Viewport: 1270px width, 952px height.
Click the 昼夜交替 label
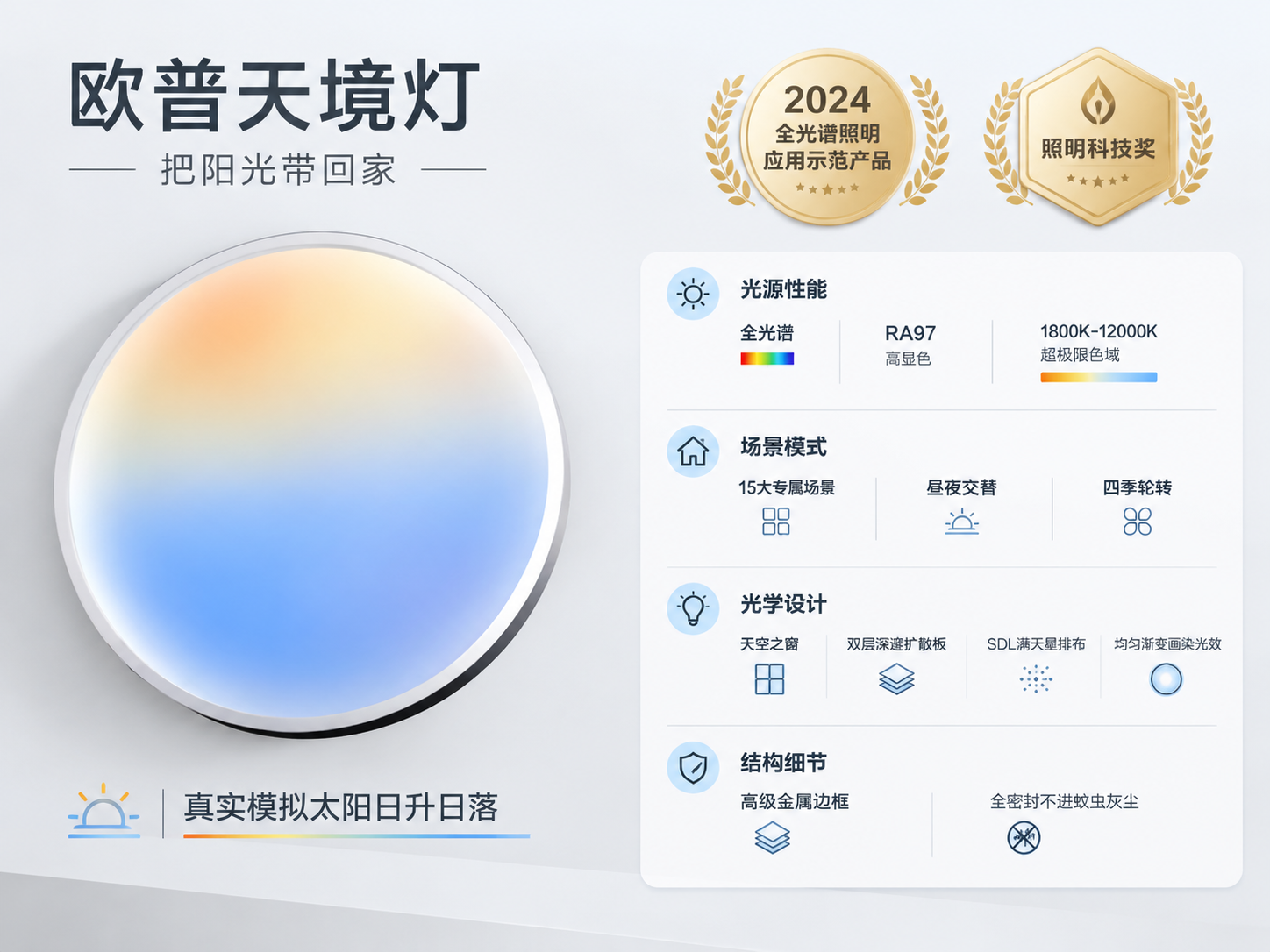tap(961, 487)
